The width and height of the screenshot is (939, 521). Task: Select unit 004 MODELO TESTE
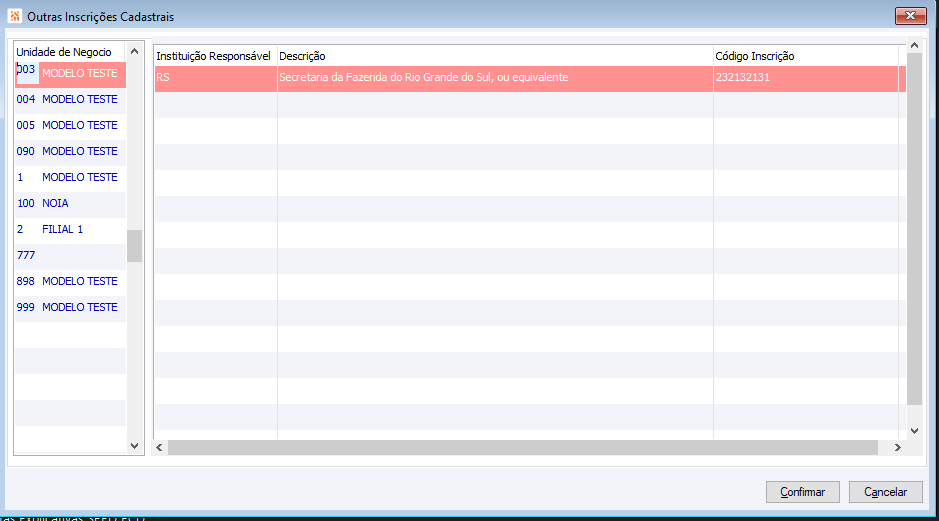(x=70, y=99)
